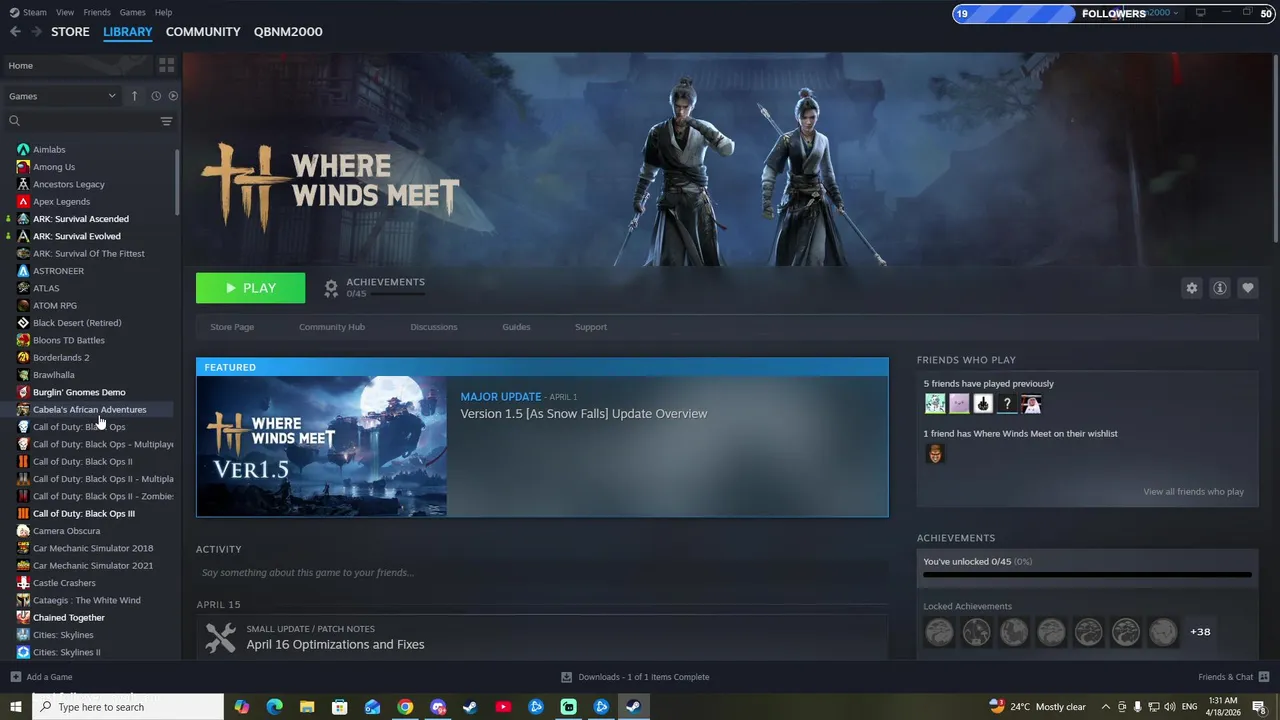Screen dimensions: 1280x720
Task: Click the achievements gear badge icon
Action: tap(331, 288)
